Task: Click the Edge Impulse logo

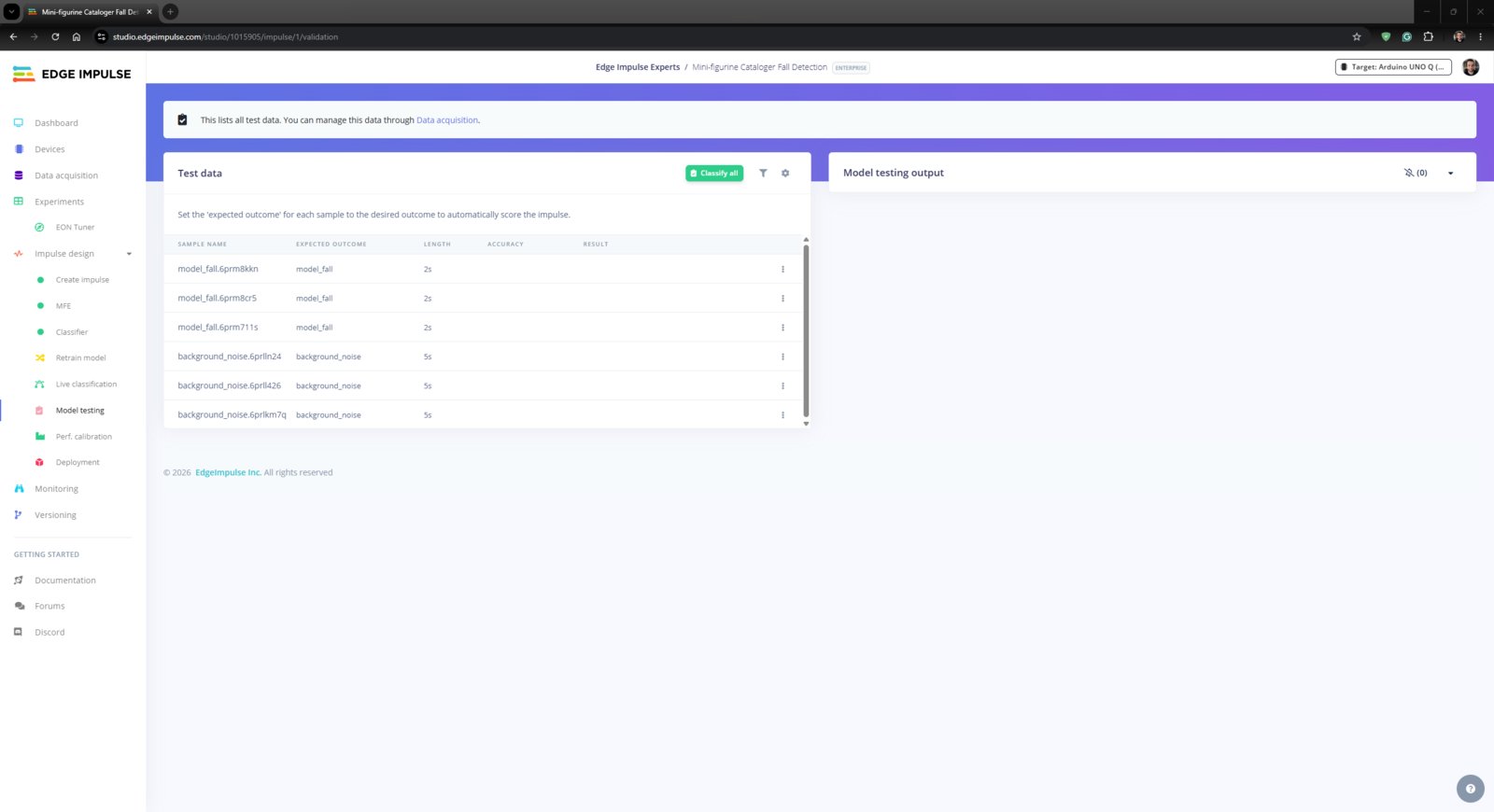Action: 72,74
